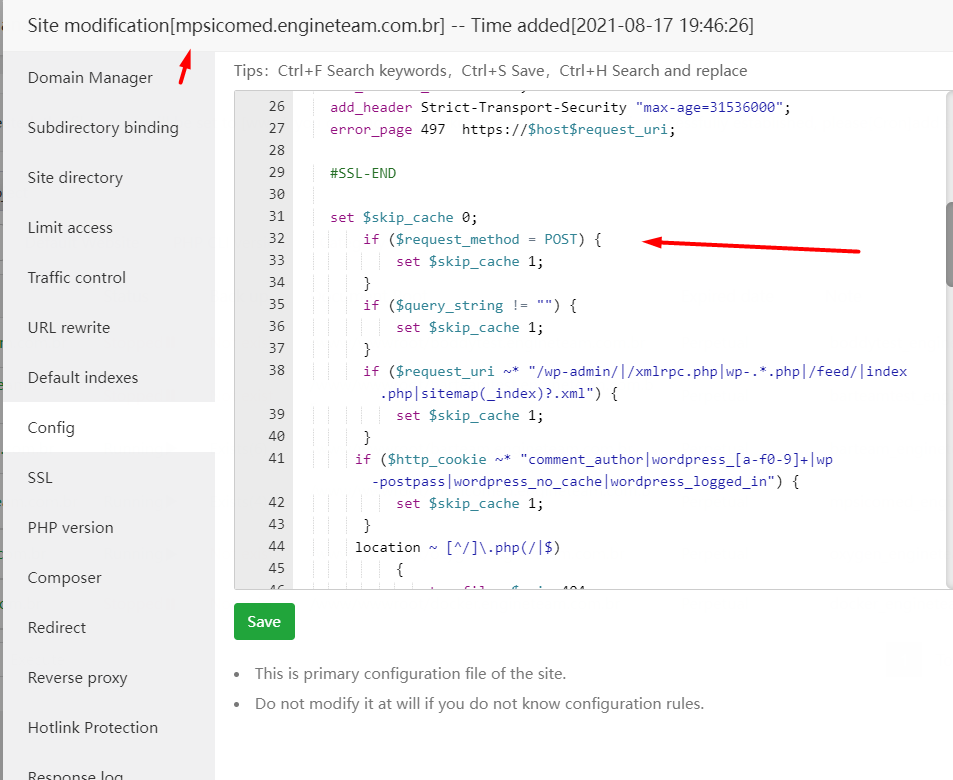The height and width of the screenshot is (780, 953).
Task: Open the Composer section
Action: pyautogui.click(x=64, y=578)
